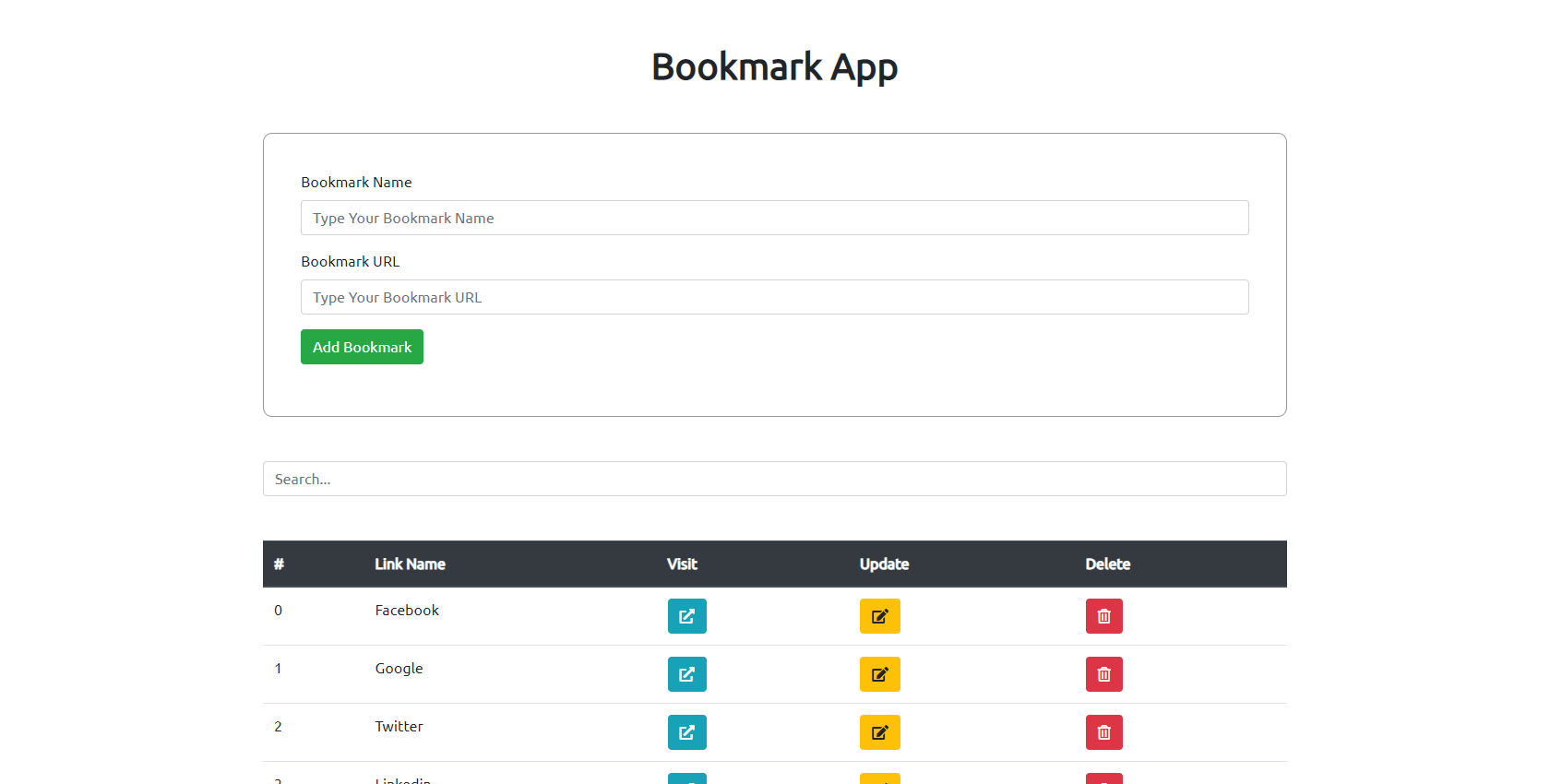
Task: Delete the Twitter bookmark
Action: [x=1103, y=732]
